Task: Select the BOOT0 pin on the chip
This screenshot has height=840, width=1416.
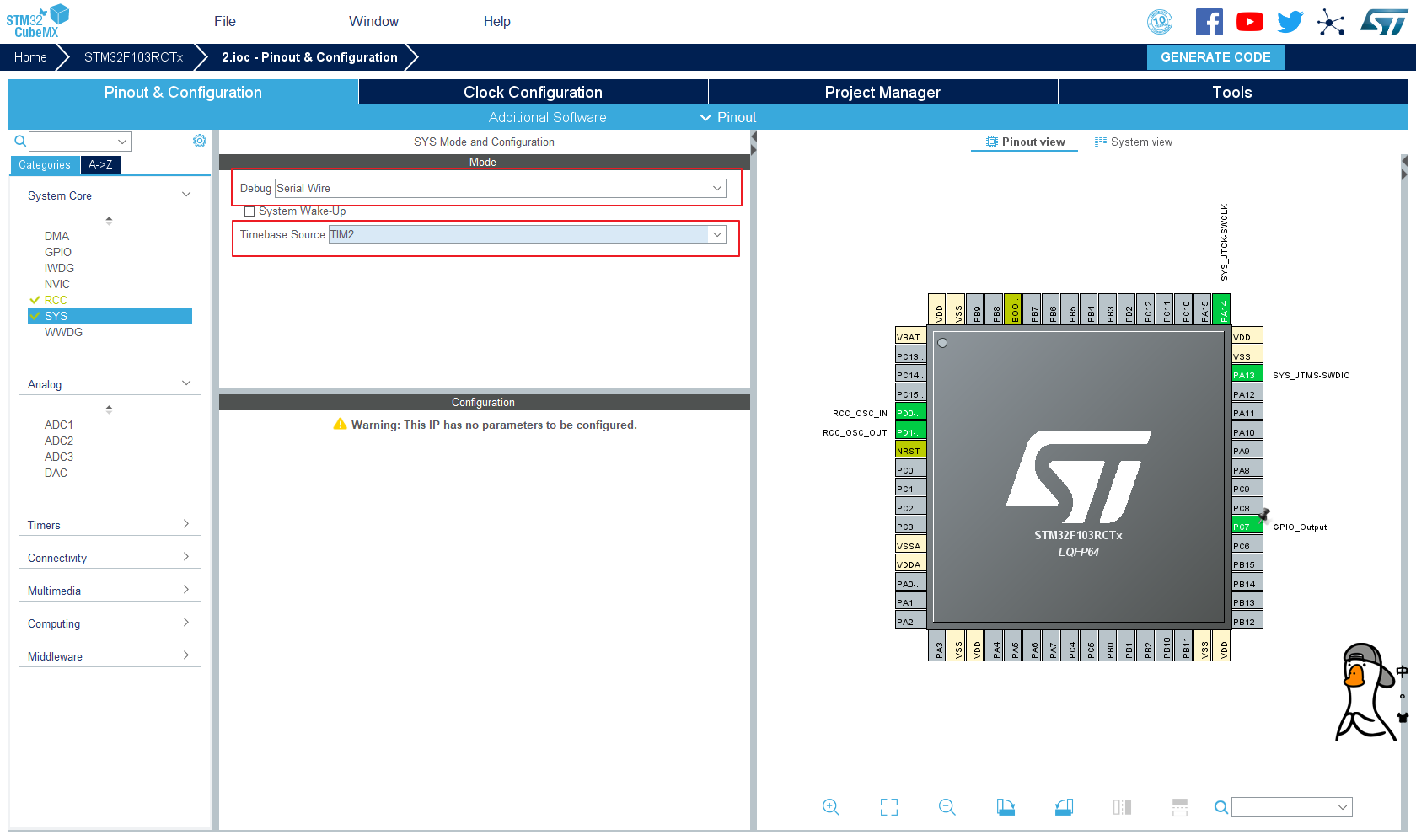Action: click(x=1015, y=309)
